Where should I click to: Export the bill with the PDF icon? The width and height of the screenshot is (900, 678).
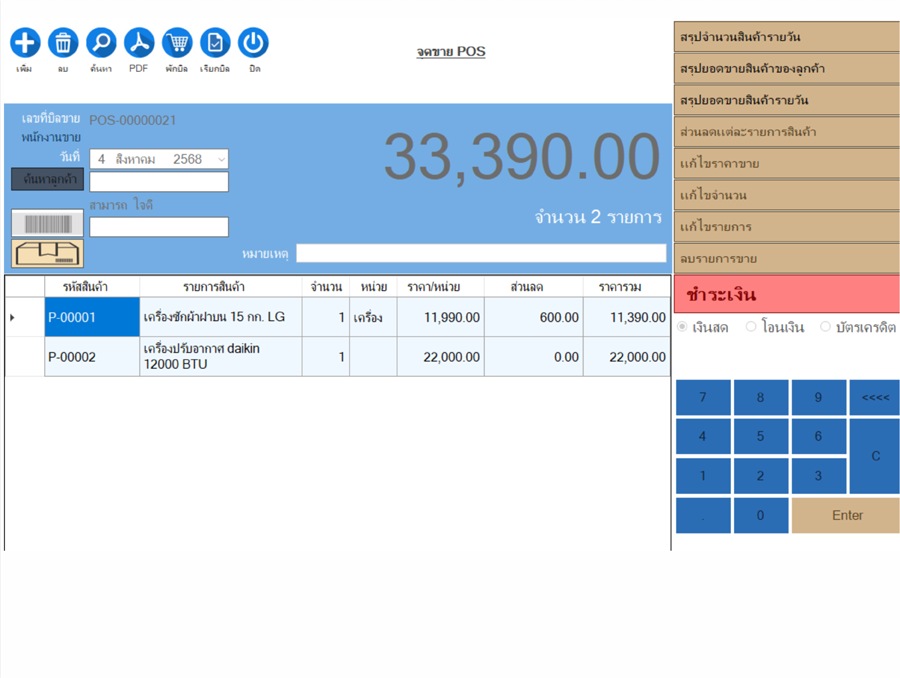pyautogui.click(x=139, y=43)
